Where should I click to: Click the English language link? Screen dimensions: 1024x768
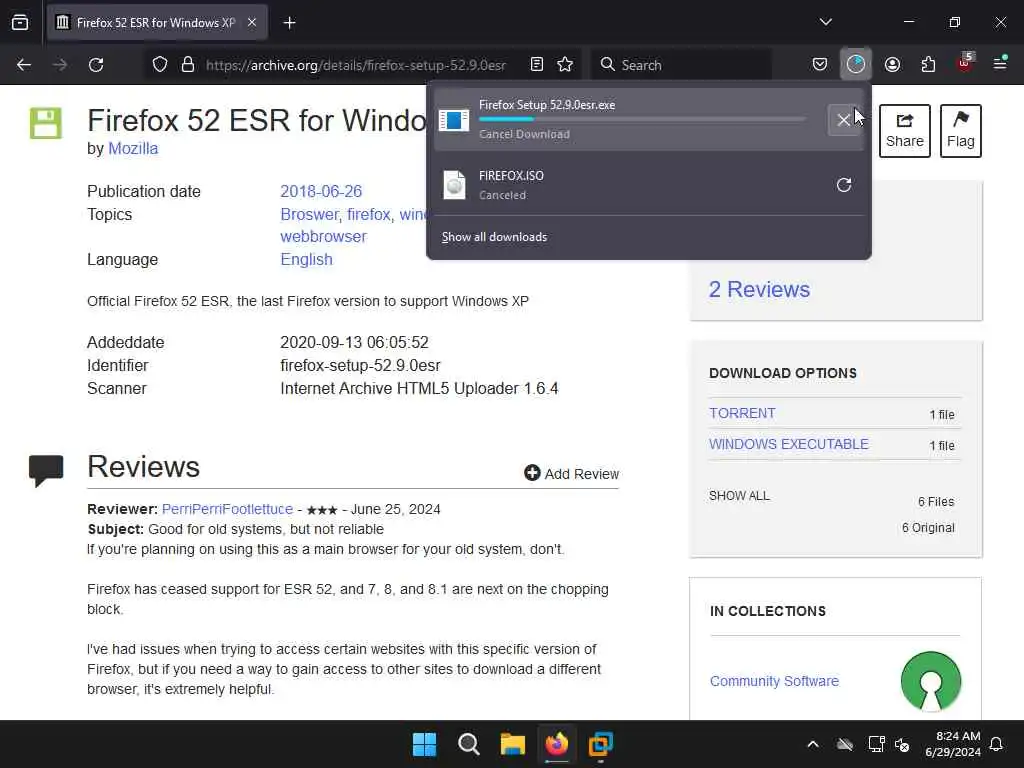coord(306,259)
